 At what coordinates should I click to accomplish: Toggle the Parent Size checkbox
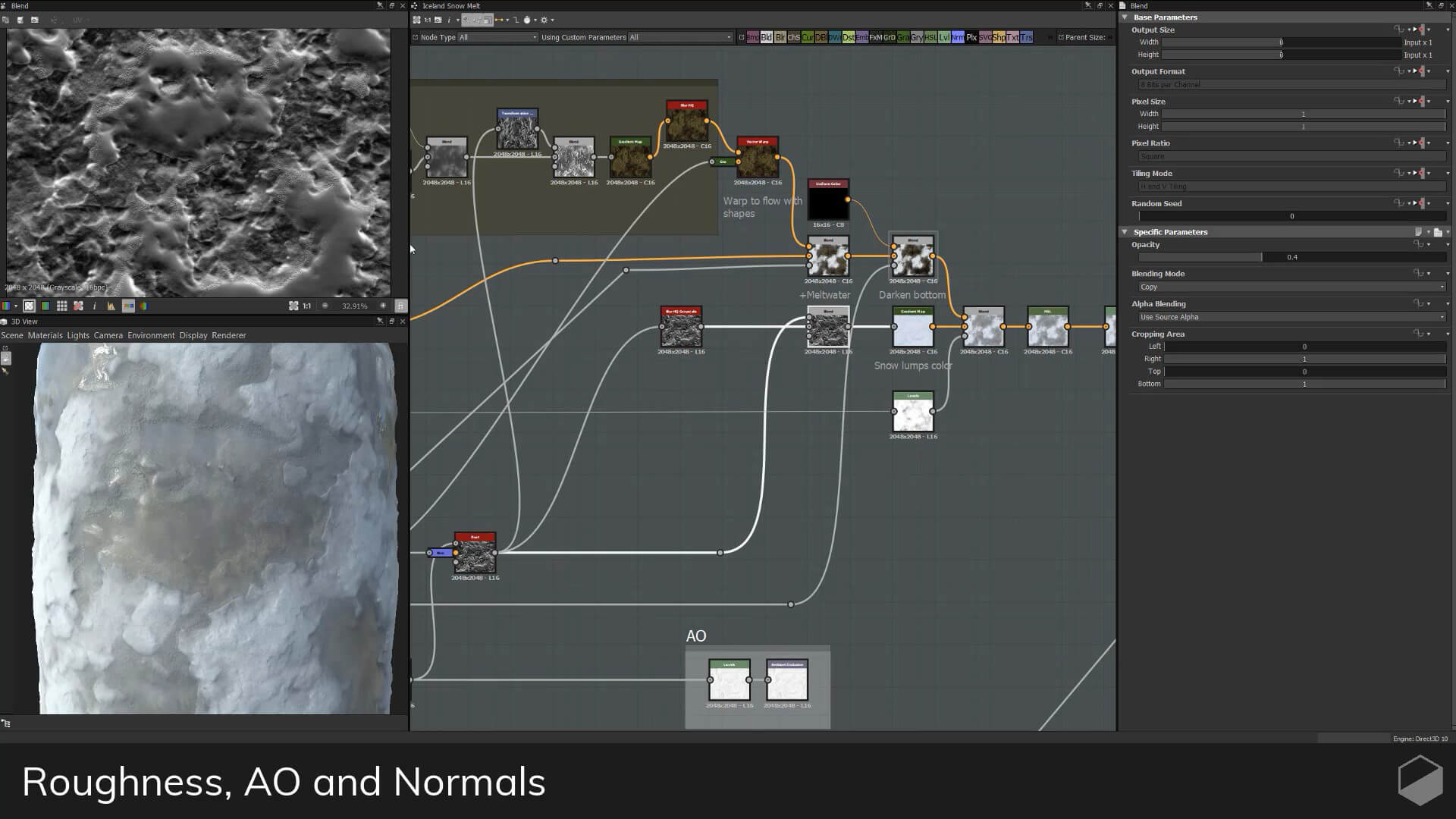[x=1061, y=37]
